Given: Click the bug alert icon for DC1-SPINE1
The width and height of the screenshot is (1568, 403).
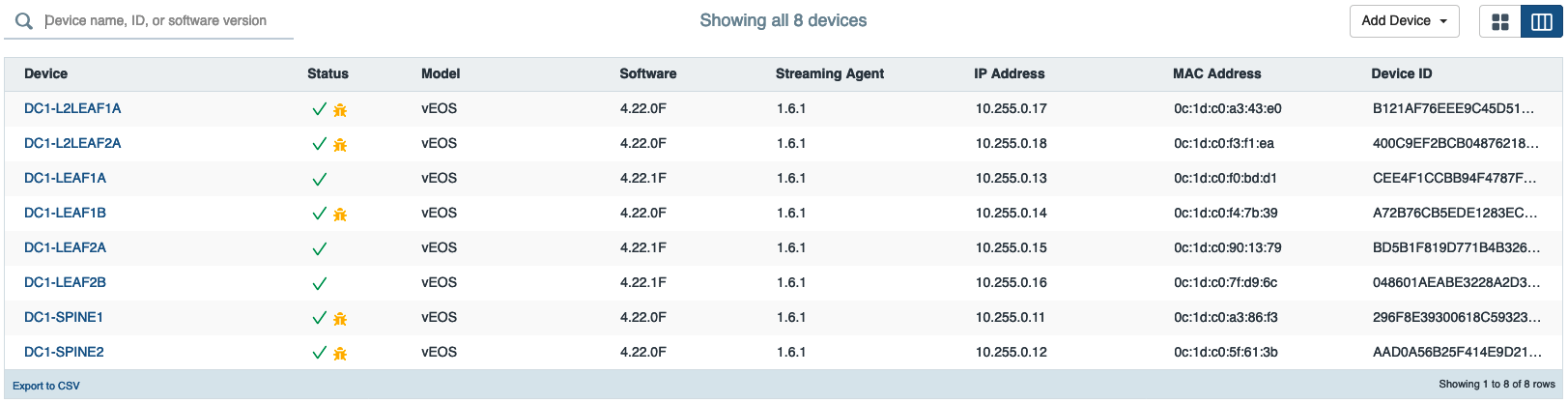Looking at the screenshot, I should click(x=340, y=319).
